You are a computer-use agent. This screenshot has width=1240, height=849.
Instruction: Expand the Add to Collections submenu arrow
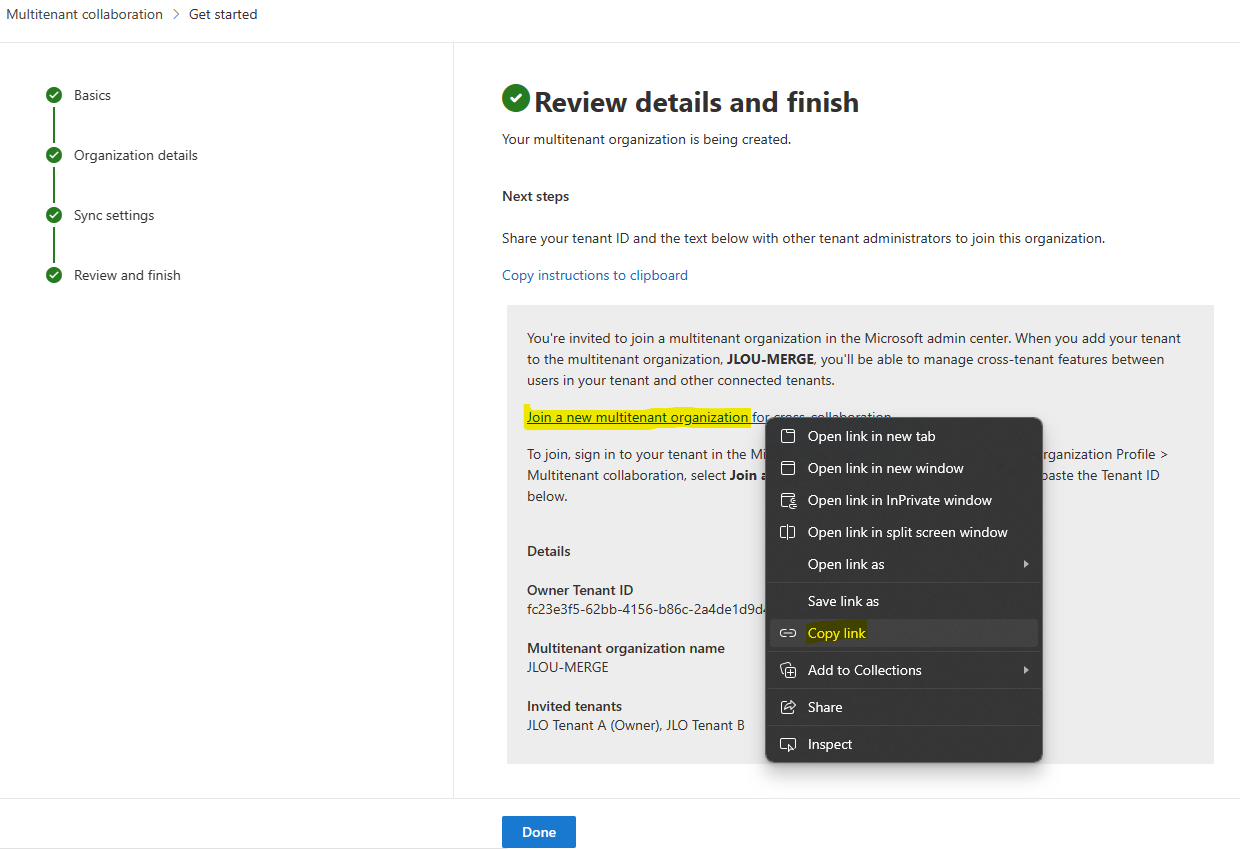[x=1026, y=670]
